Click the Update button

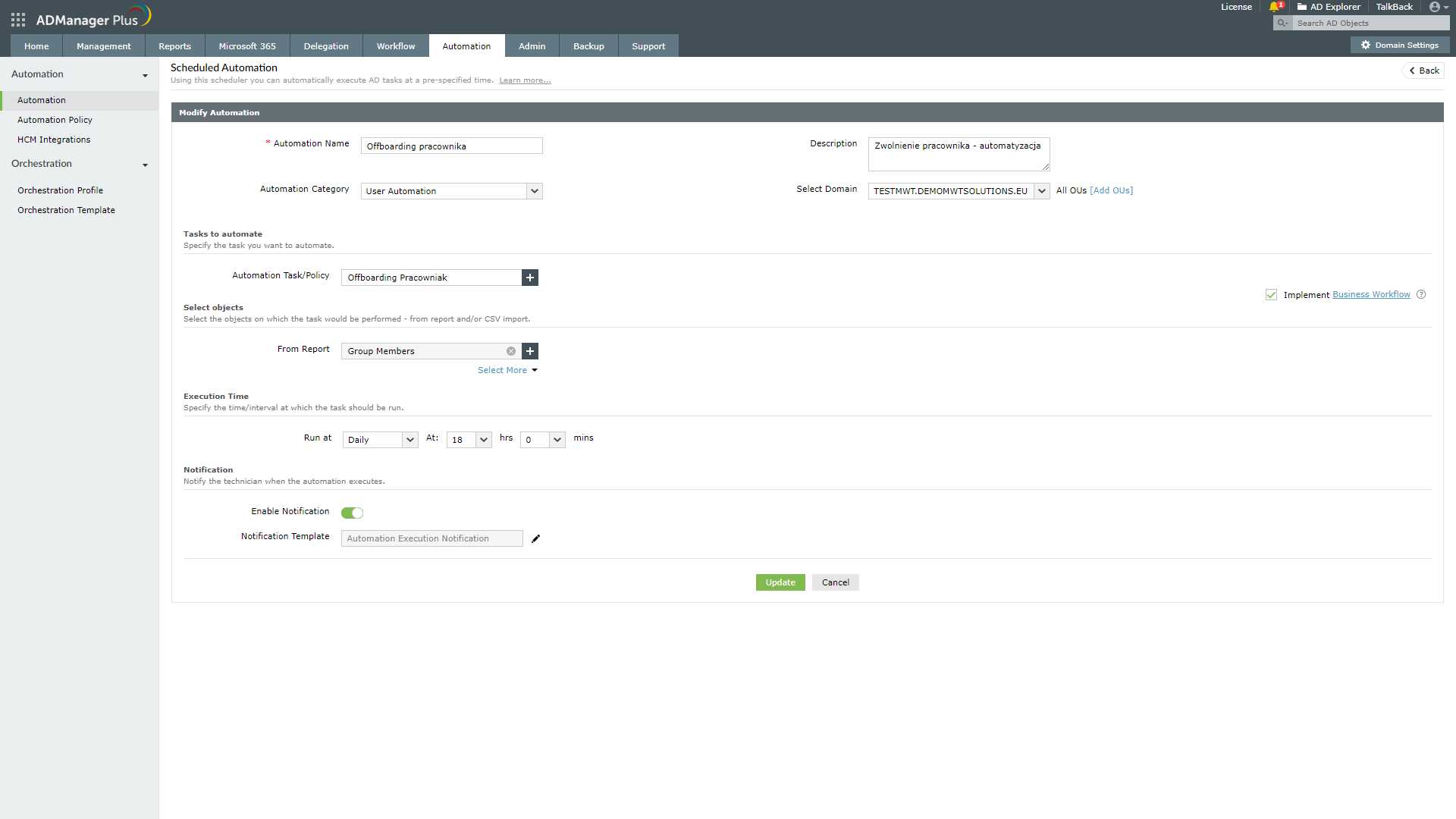[x=780, y=582]
